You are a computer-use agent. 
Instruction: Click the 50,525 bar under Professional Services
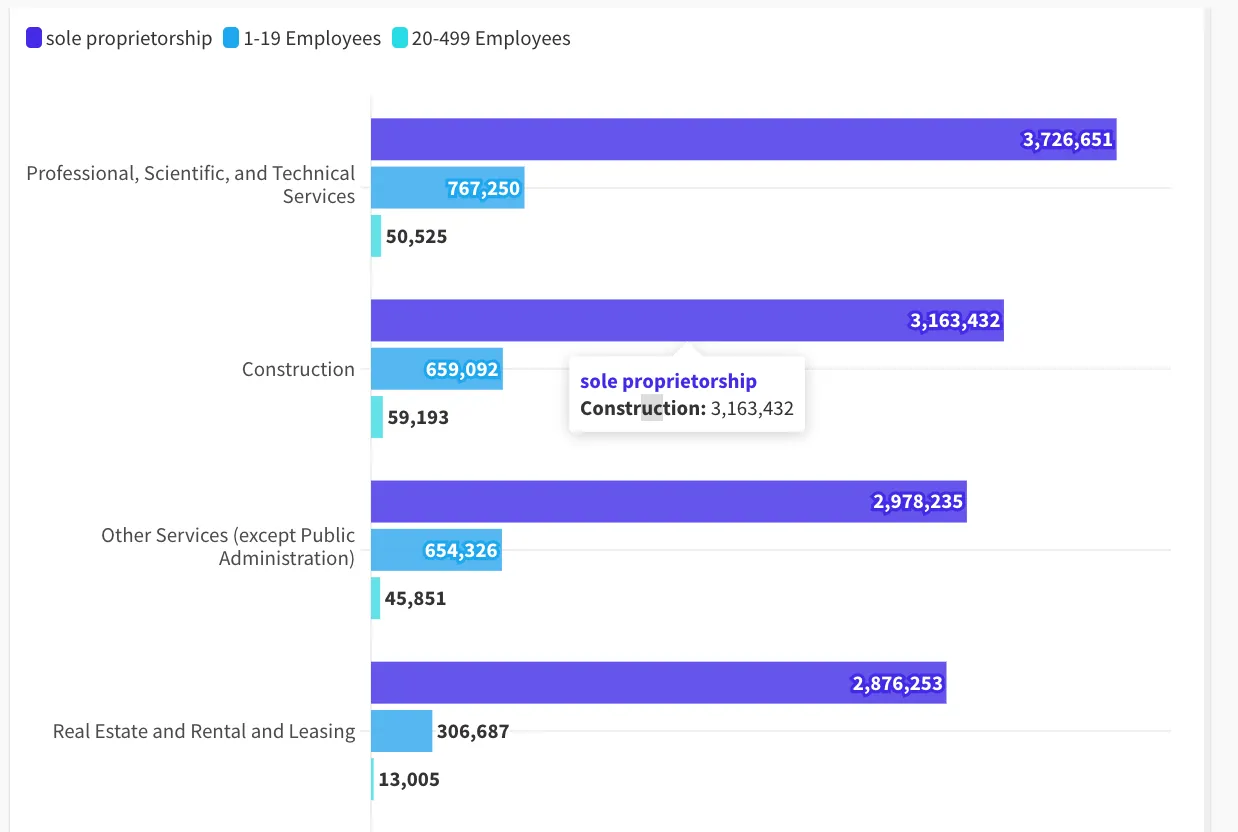376,236
